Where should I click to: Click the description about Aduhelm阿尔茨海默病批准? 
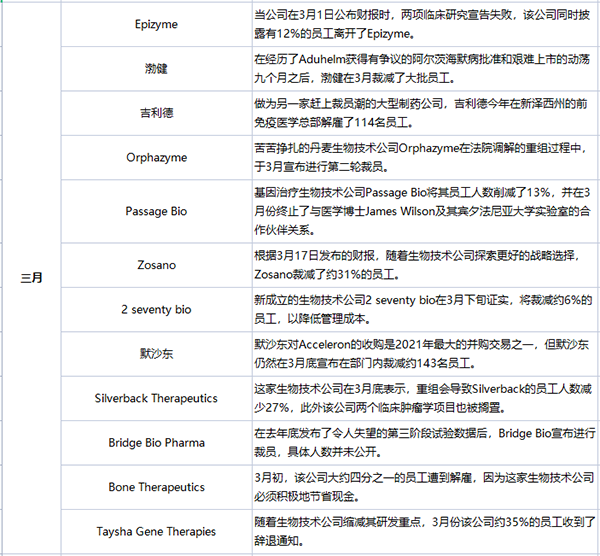click(x=426, y=69)
